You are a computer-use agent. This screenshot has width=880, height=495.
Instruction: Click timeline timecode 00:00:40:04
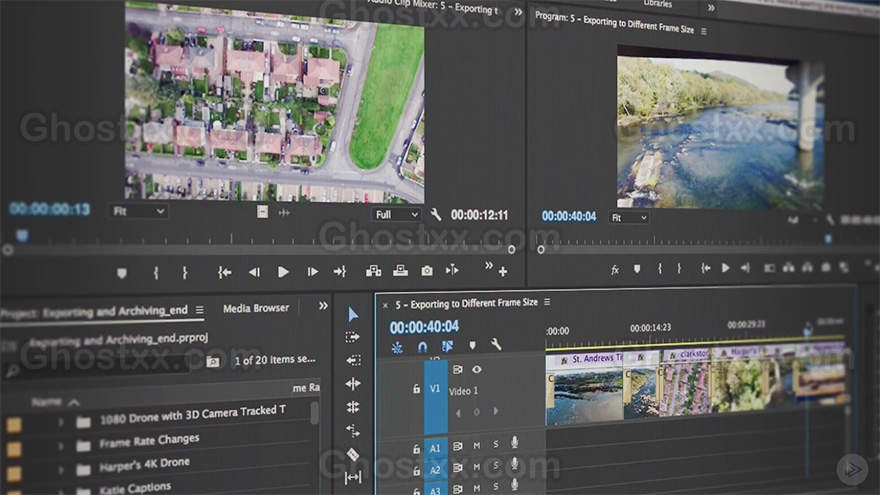[x=424, y=327]
